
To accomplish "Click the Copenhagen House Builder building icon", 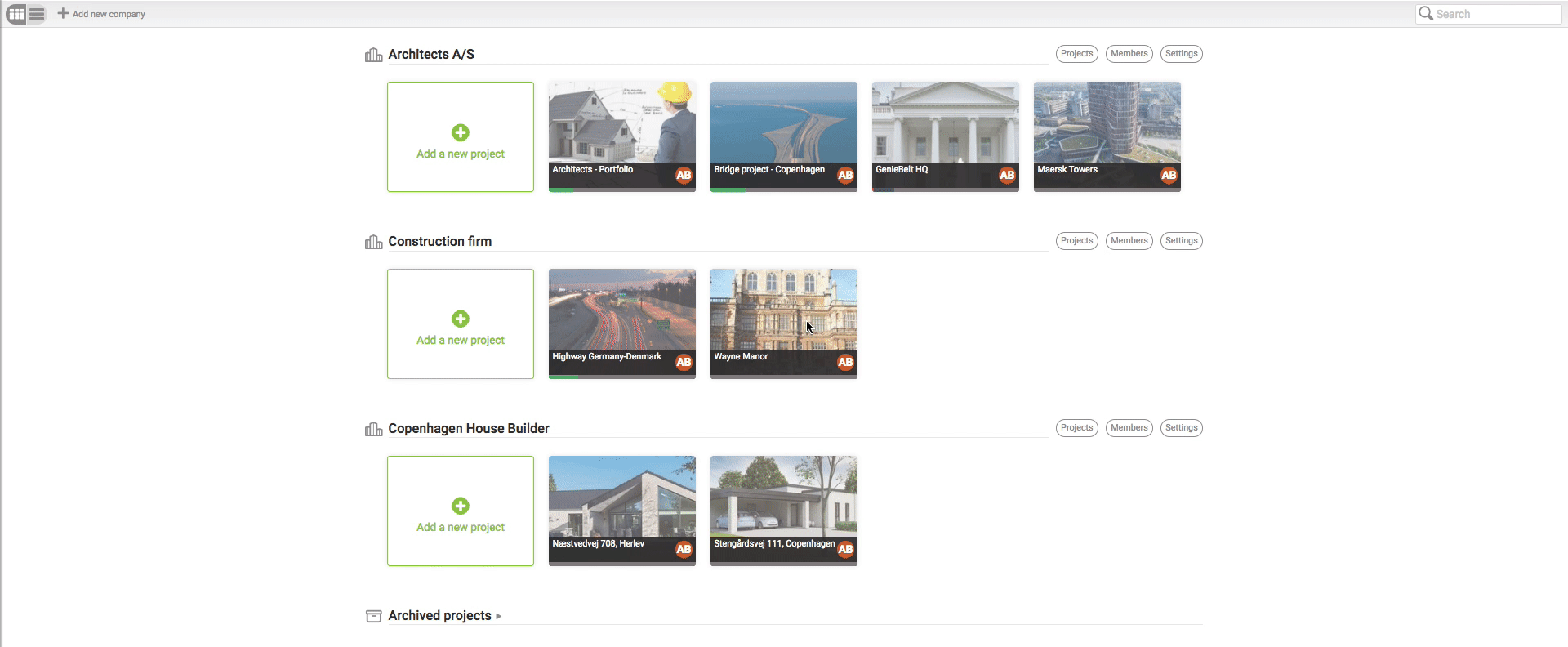I will coord(374,429).
